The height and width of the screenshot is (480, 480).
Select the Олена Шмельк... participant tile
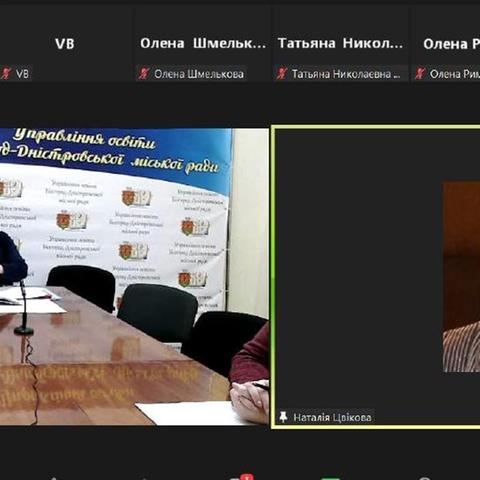click(x=203, y=43)
